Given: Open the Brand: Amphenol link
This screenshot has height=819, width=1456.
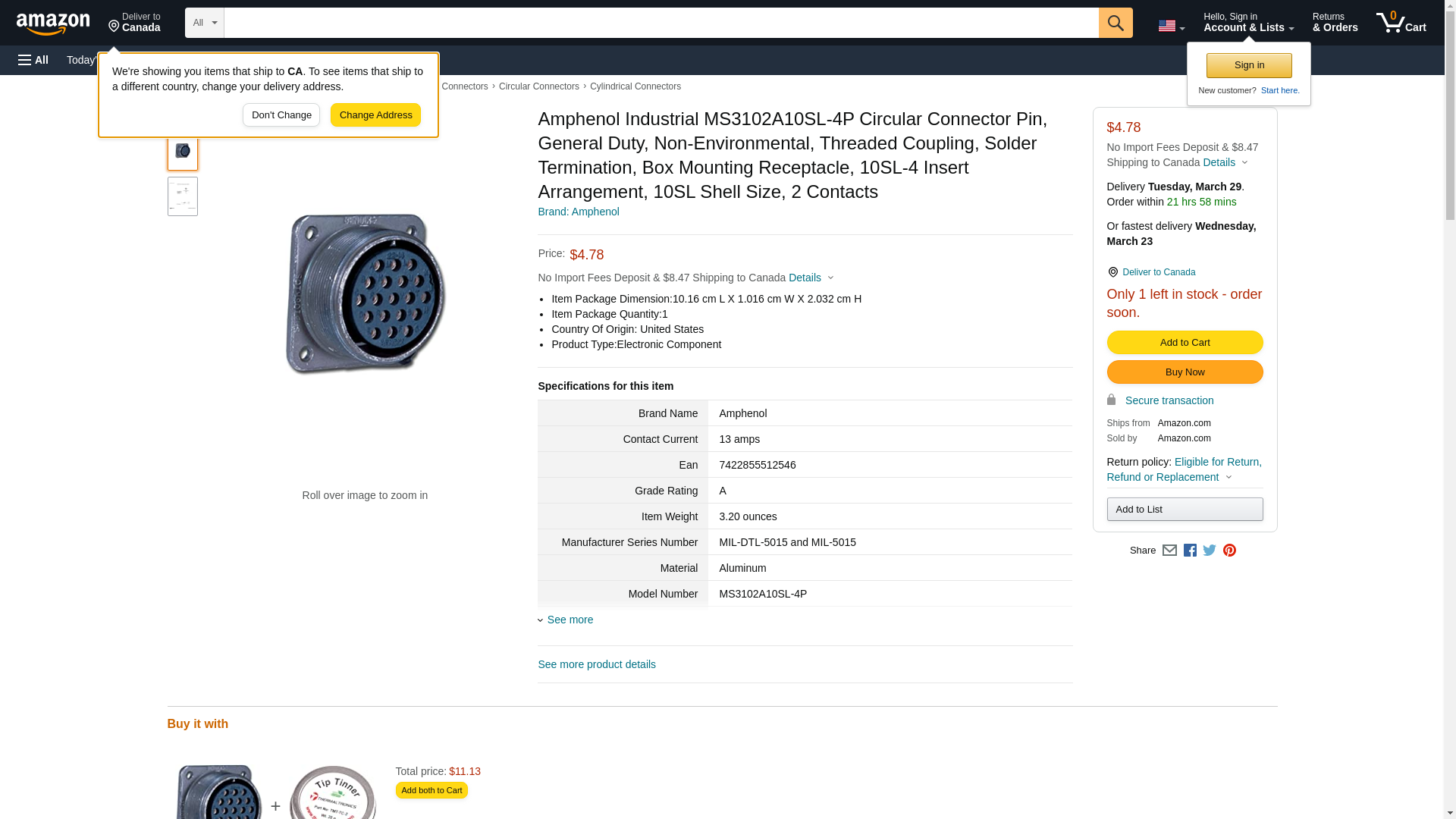Looking at the screenshot, I should (578, 212).
